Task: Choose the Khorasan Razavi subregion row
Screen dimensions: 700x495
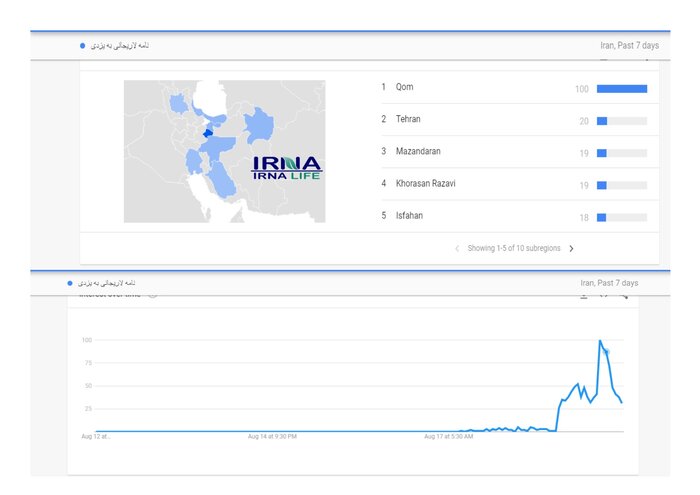Action: coord(427,184)
